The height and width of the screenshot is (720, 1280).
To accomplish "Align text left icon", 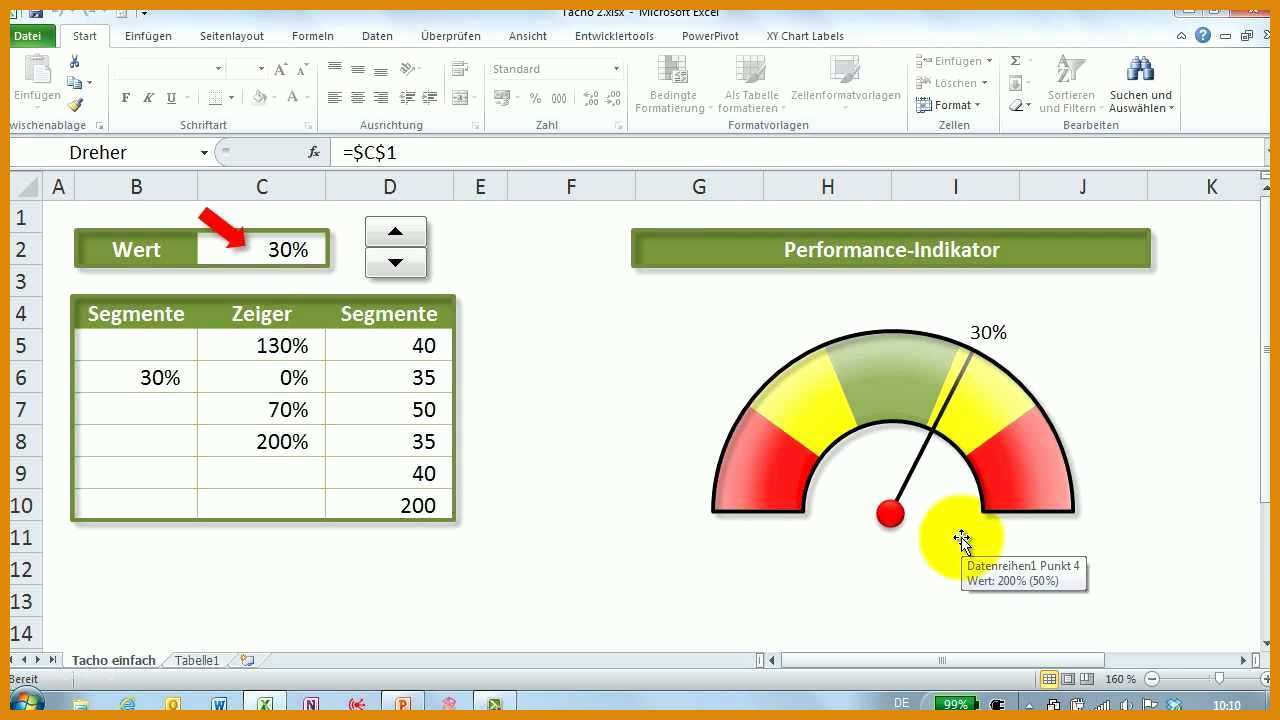I will pyautogui.click(x=335, y=98).
